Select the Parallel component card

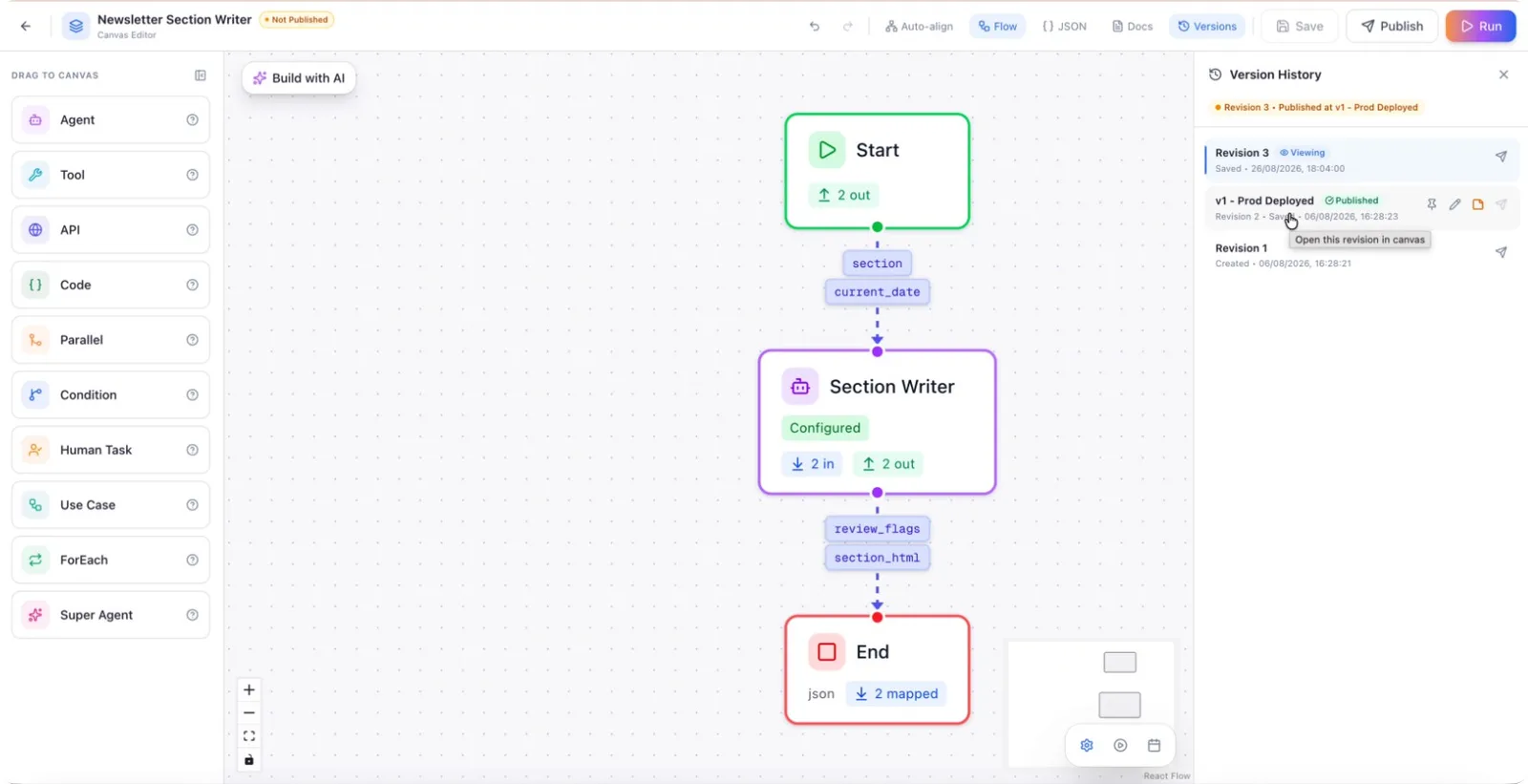pyautogui.click(x=111, y=340)
